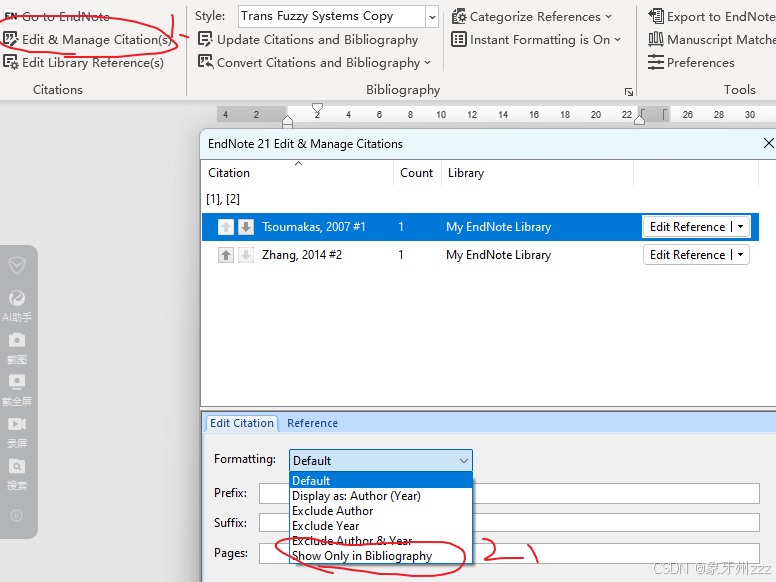Choose Show Only in Bibliography
The width and height of the screenshot is (776, 582).
pos(381,556)
